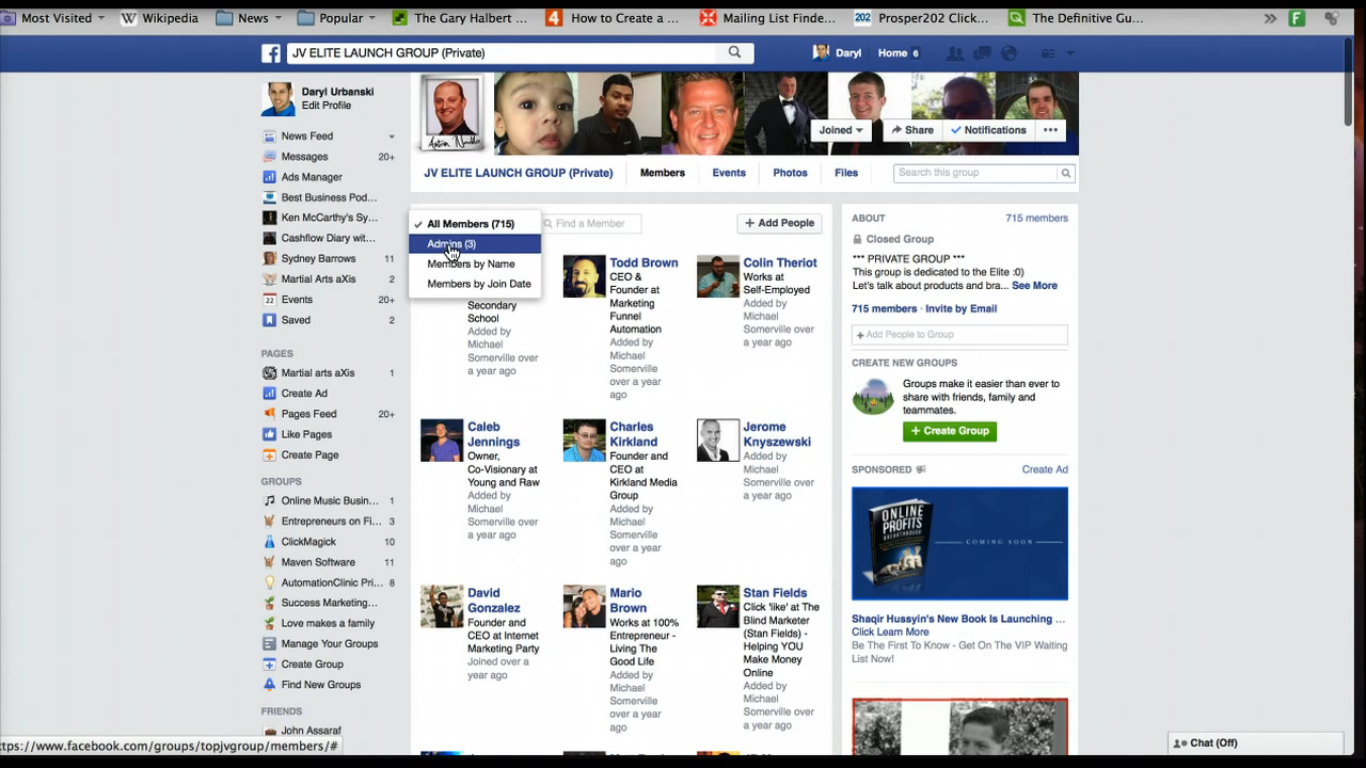Click the green Create Group button
The height and width of the screenshot is (768, 1366).
[x=950, y=431]
